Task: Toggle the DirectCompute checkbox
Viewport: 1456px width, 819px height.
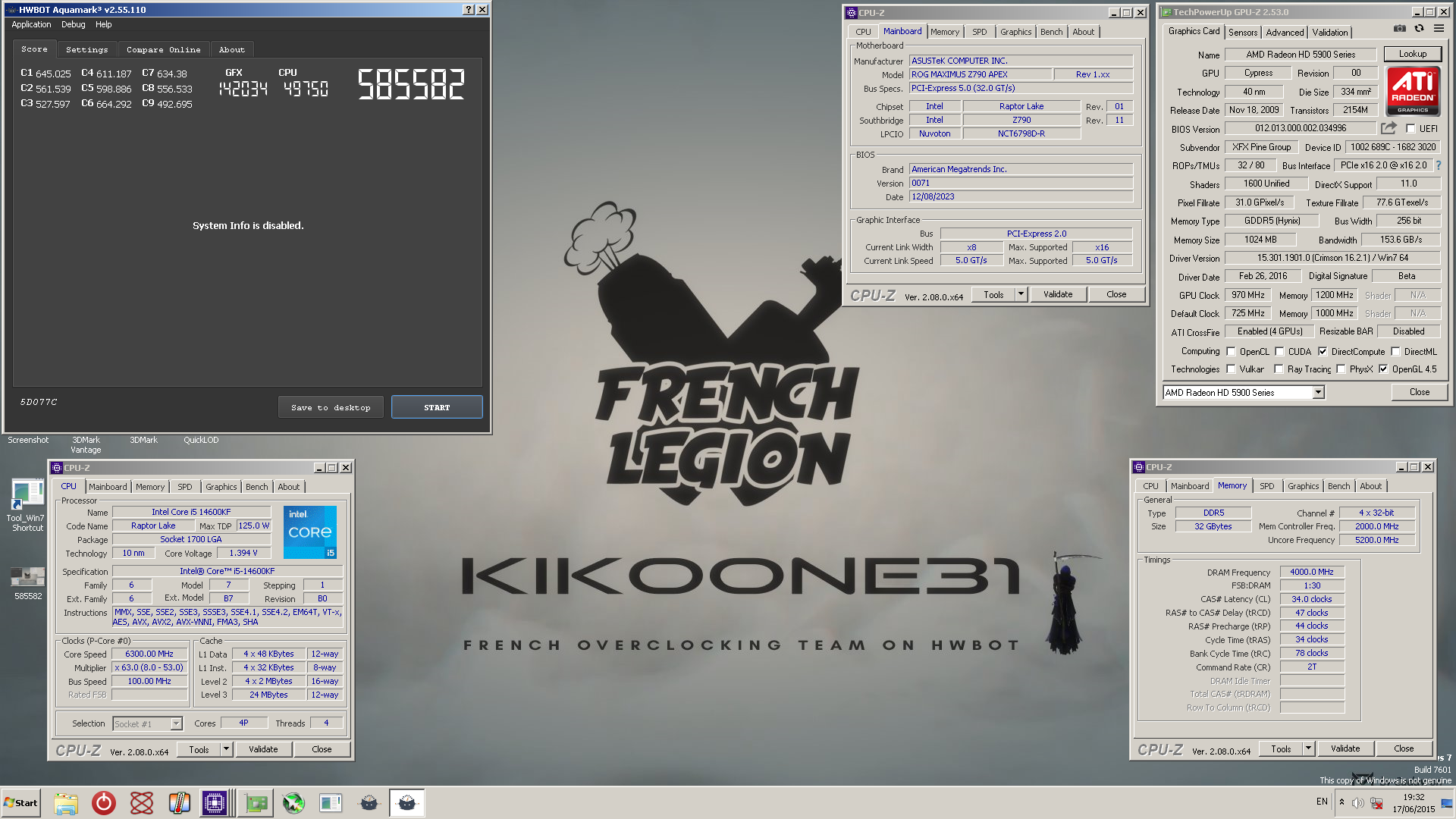Action: (1323, 352)
